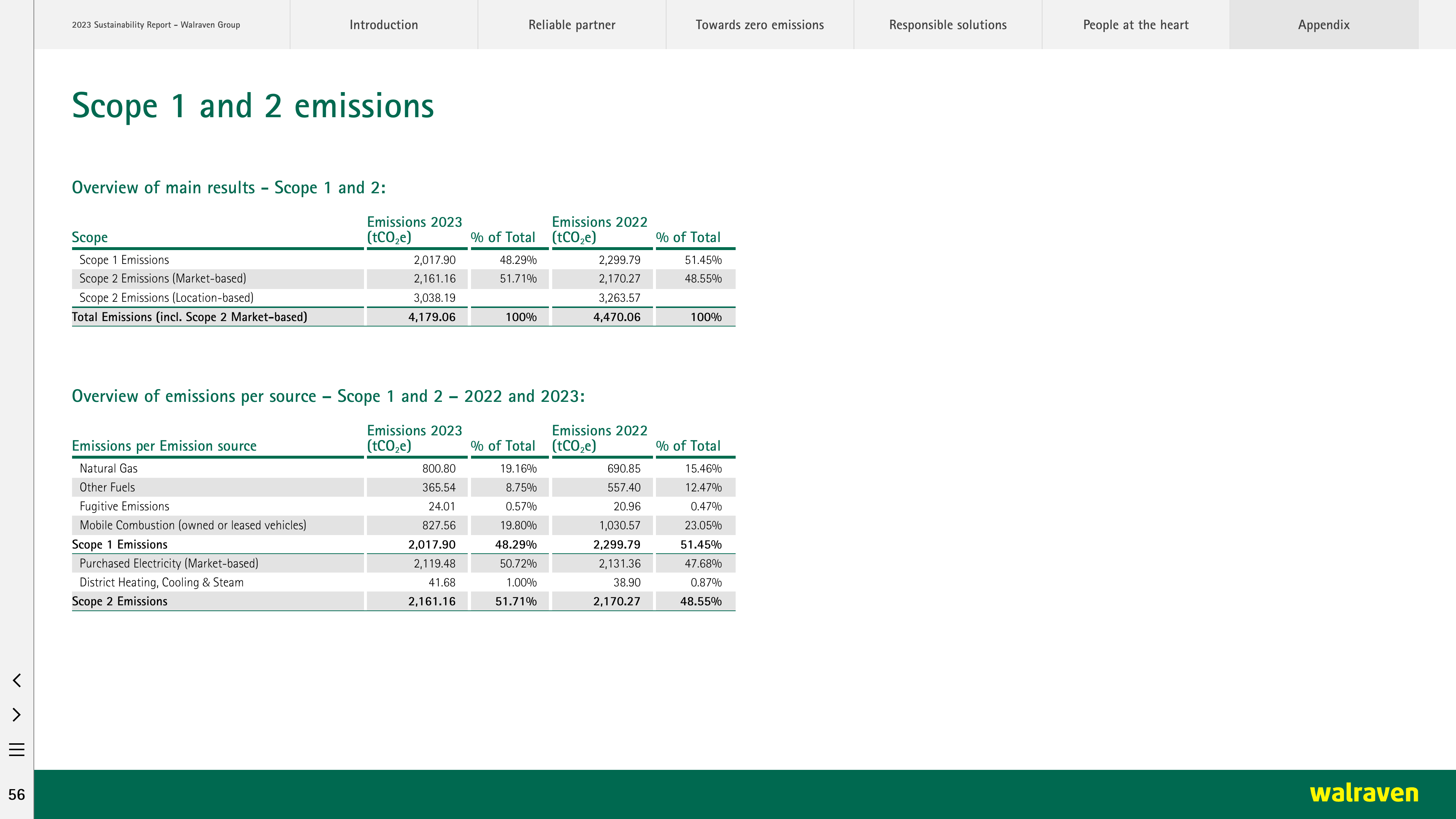
Task: Click the 3,263.57 location-based value
Action: coord(620,298)
